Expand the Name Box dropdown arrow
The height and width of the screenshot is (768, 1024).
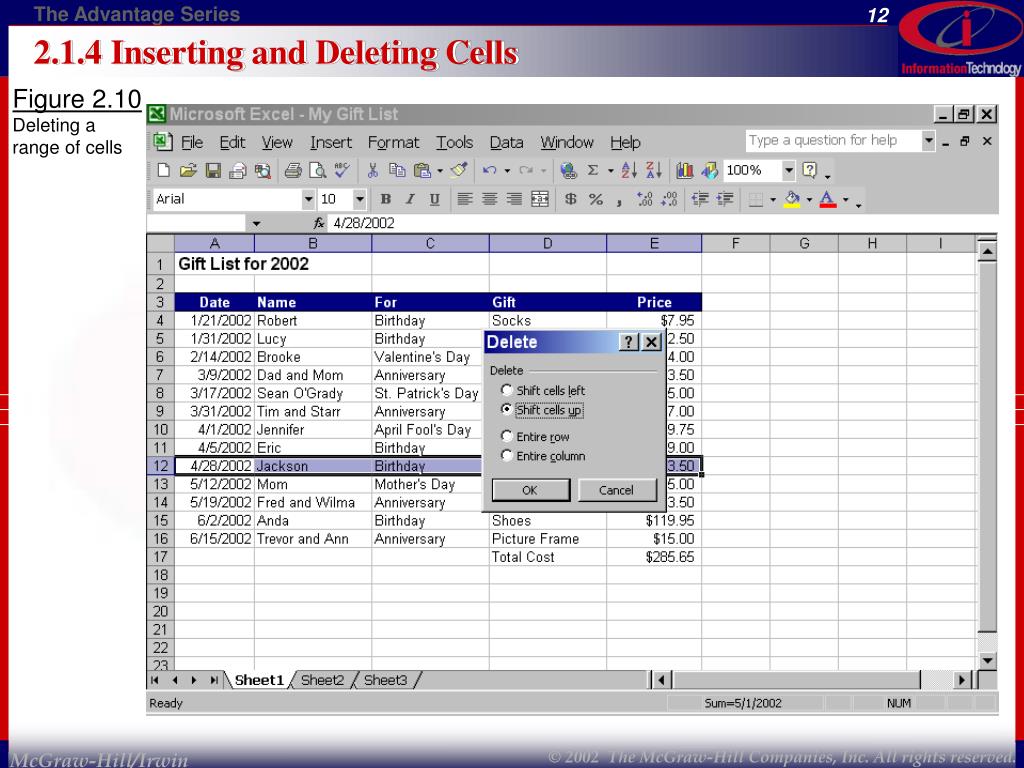[256, 223]
